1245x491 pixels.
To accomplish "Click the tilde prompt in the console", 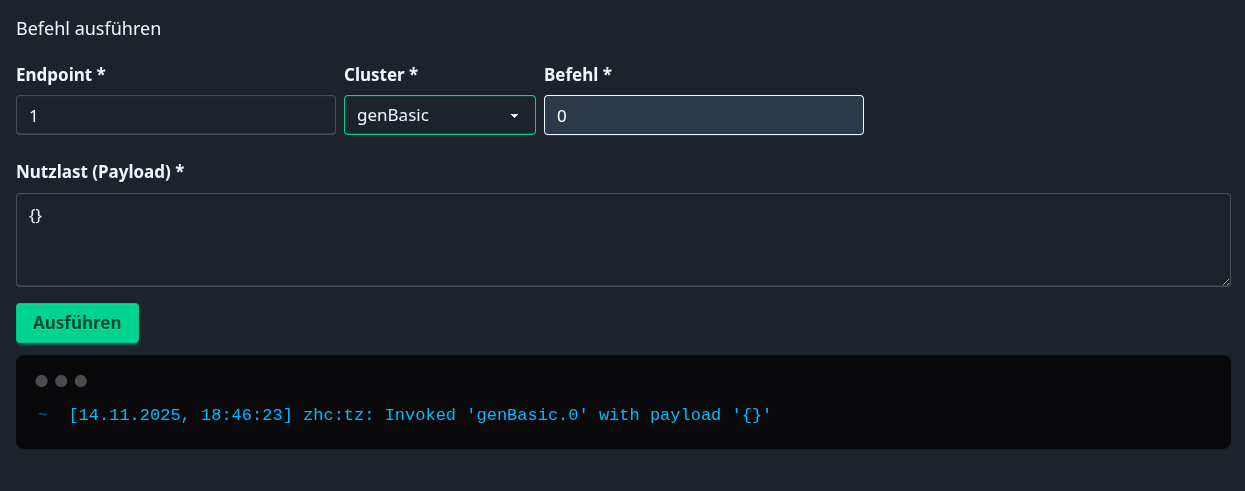I will (x=43, y=415).
